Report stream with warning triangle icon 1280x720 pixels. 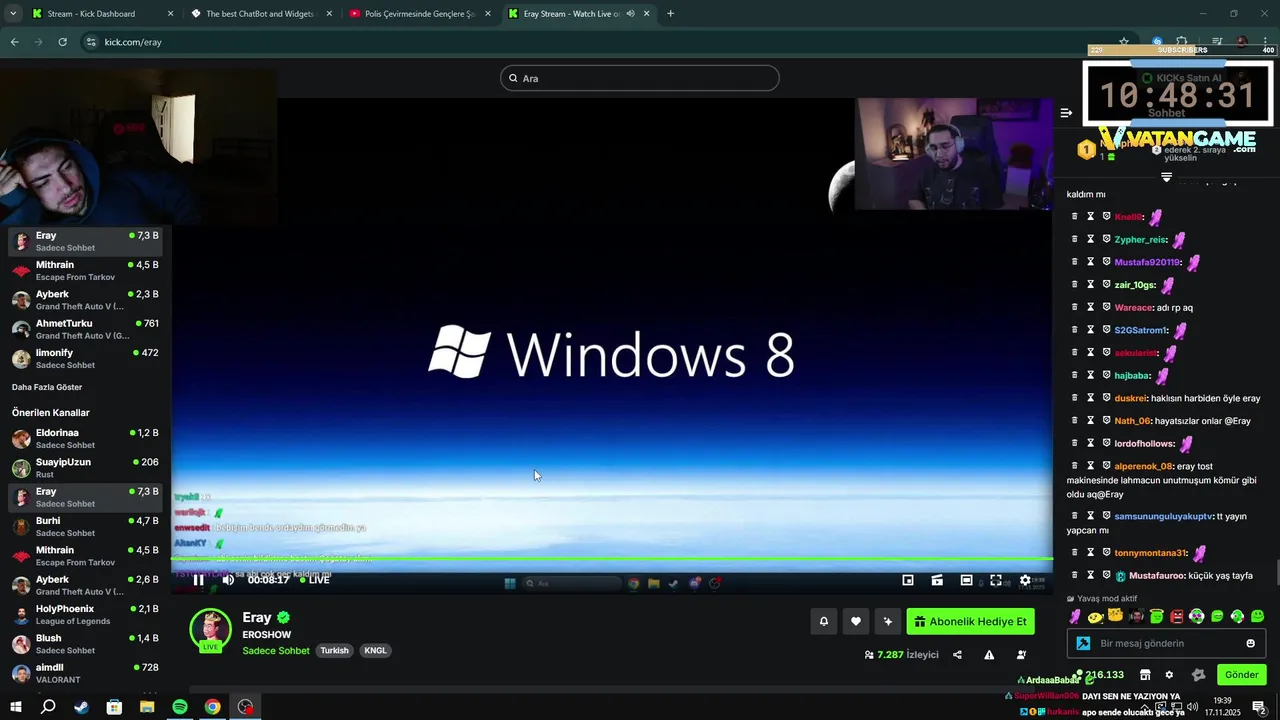tap(989, 655)
